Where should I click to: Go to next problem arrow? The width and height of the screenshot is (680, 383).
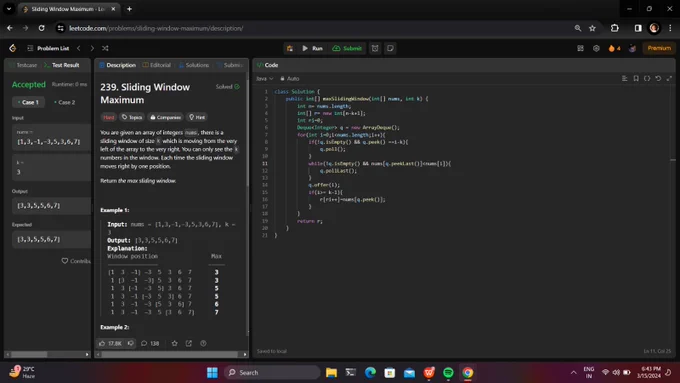point(92,48)
